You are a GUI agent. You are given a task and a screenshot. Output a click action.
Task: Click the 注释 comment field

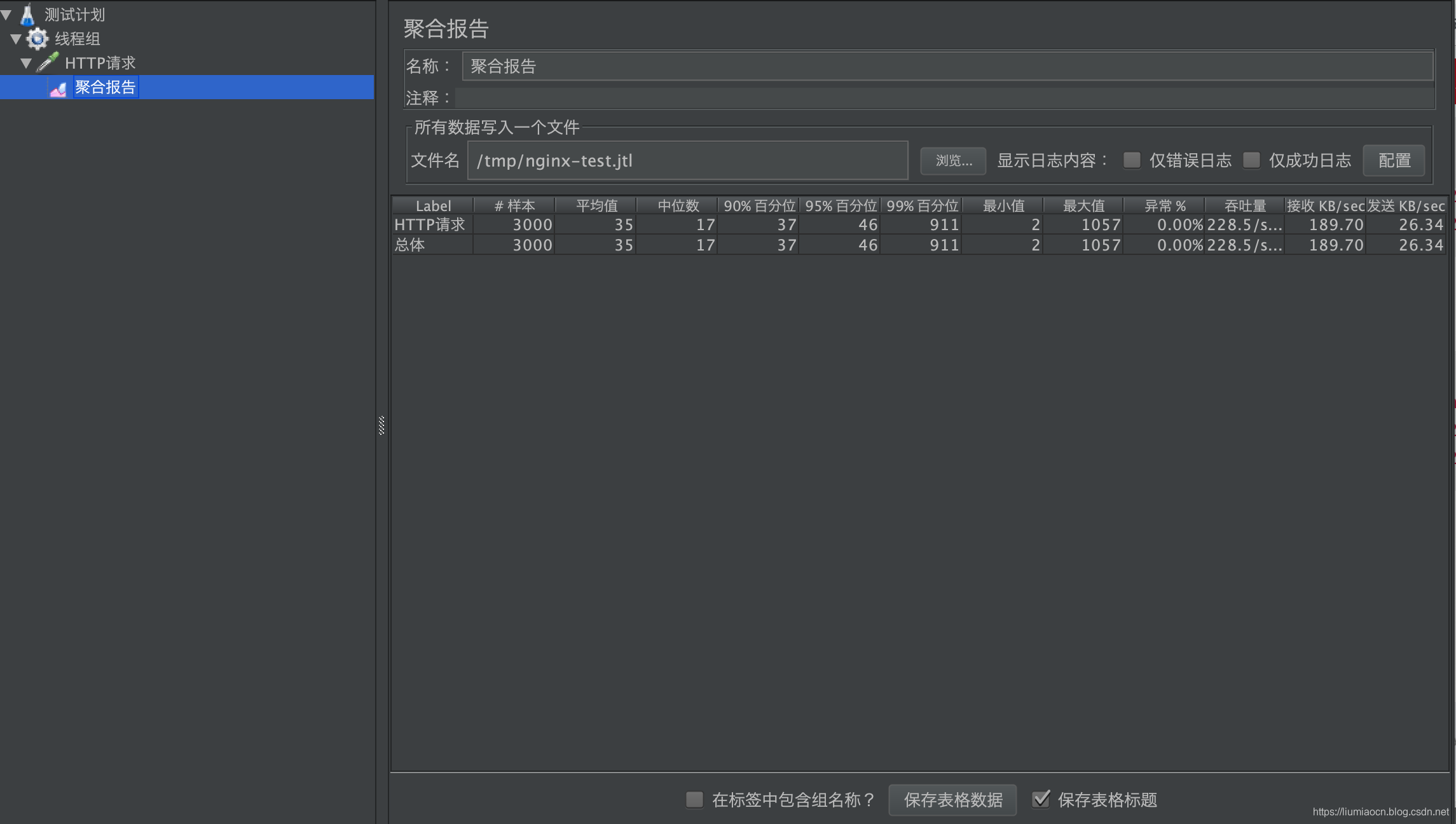945,98
